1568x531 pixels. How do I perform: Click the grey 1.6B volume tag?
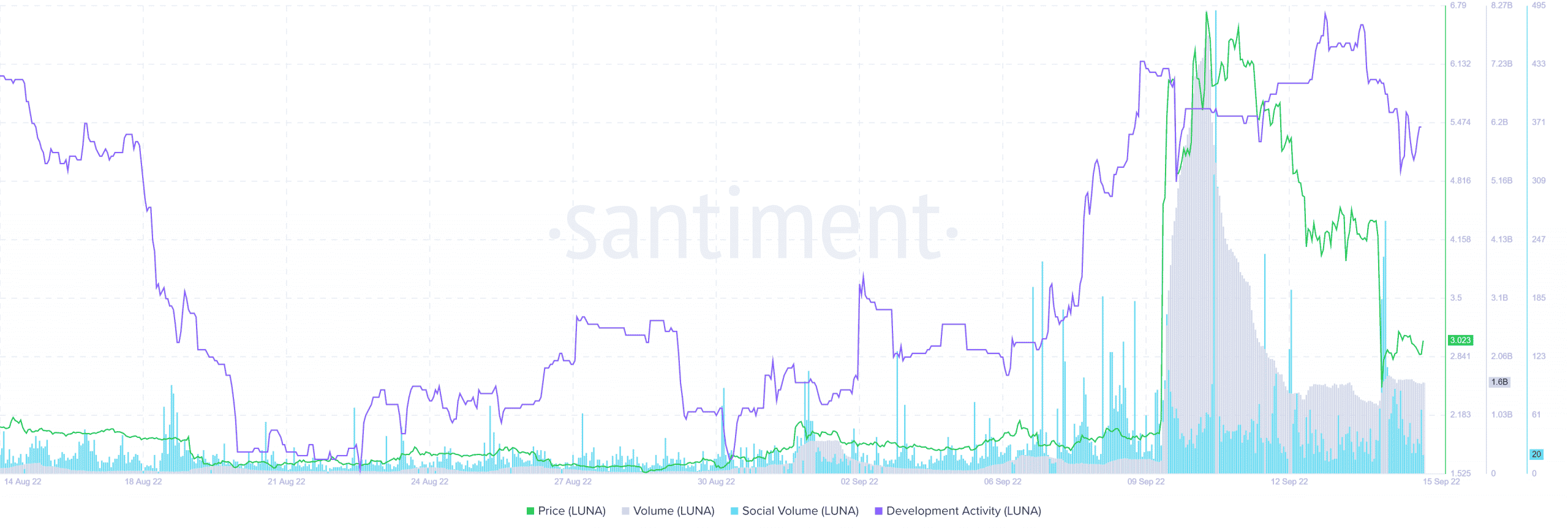point(1499,382)
